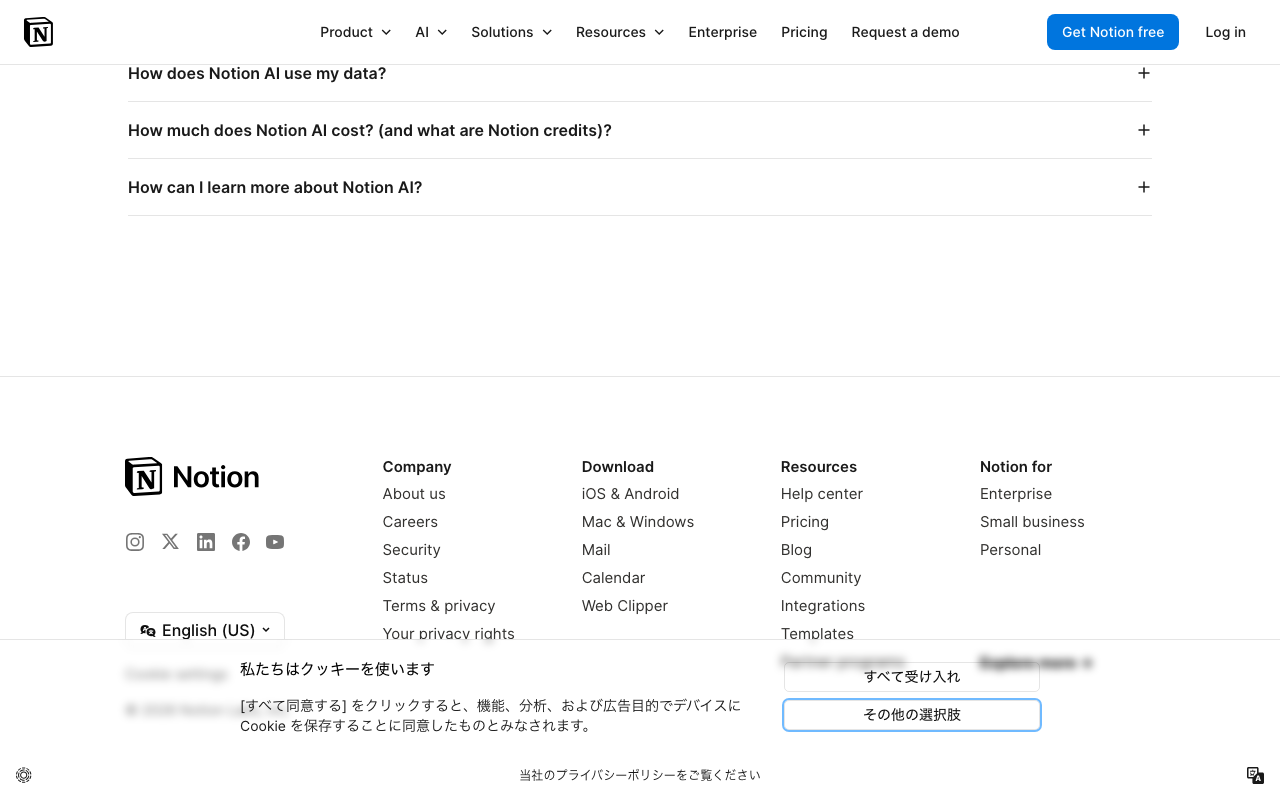
Task: Open the Templates footer link
Action: click(817, 633)
